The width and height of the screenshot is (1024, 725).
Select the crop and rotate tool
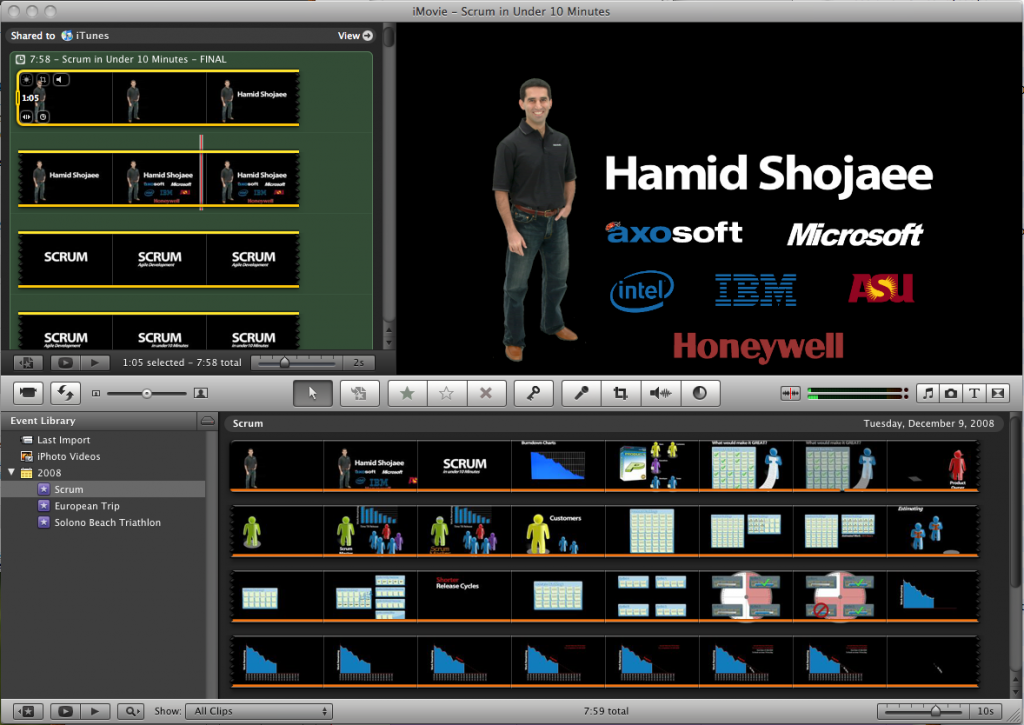pyautogui.click(x=620, y=393)
